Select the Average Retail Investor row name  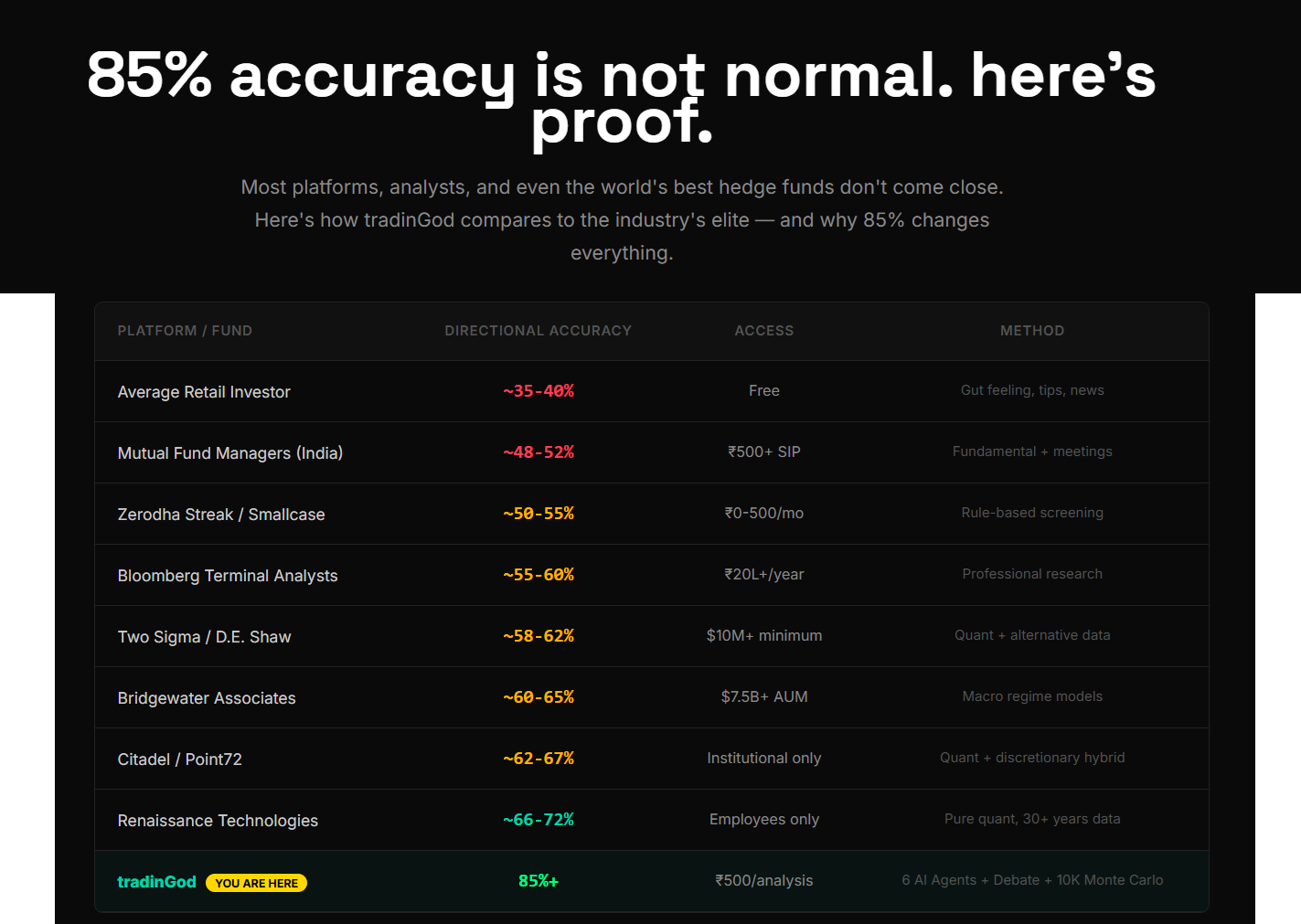pyautogui.click(x=204, y=392)
